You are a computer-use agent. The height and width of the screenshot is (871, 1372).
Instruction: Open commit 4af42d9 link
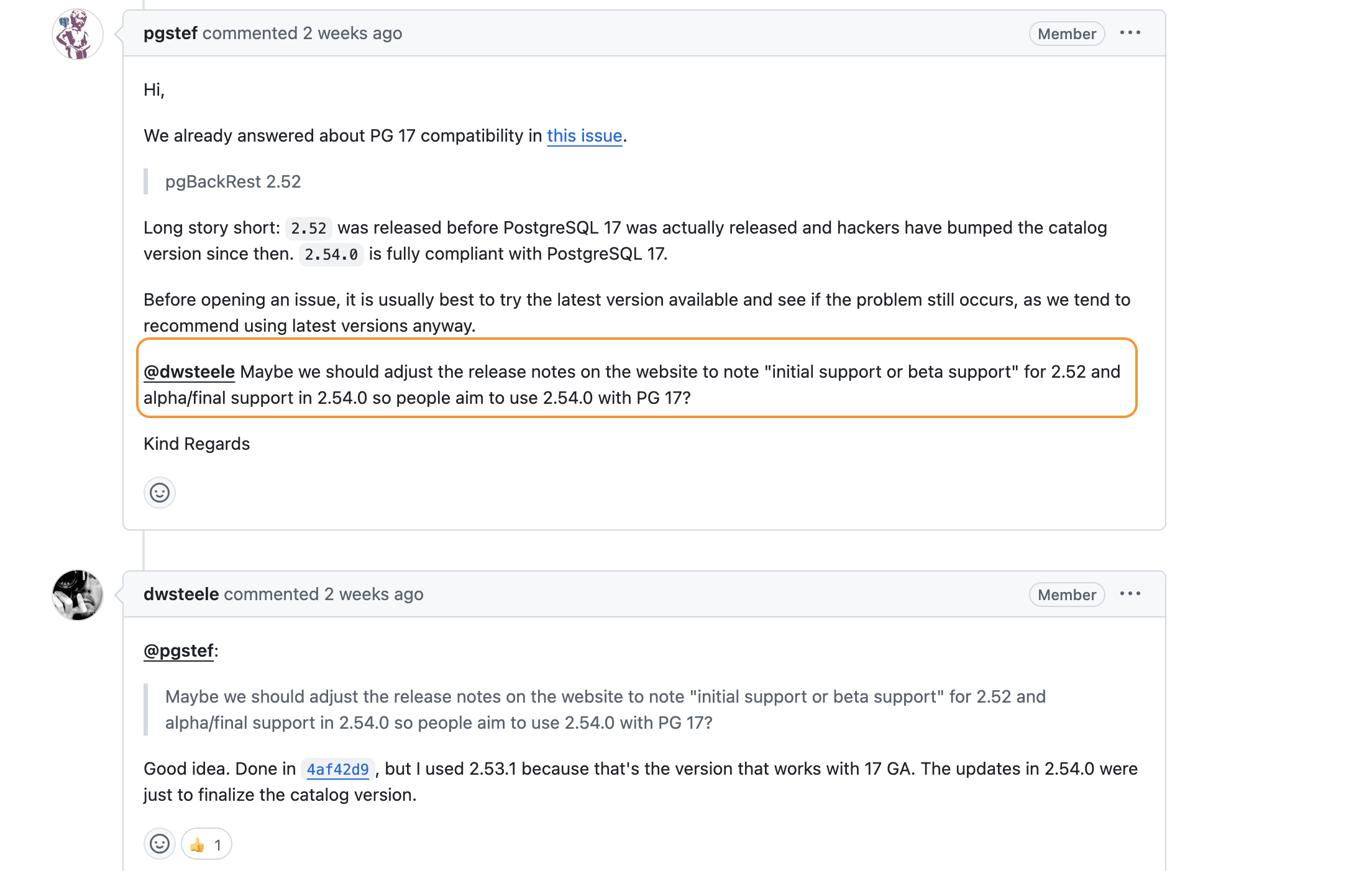pos(337,770)
